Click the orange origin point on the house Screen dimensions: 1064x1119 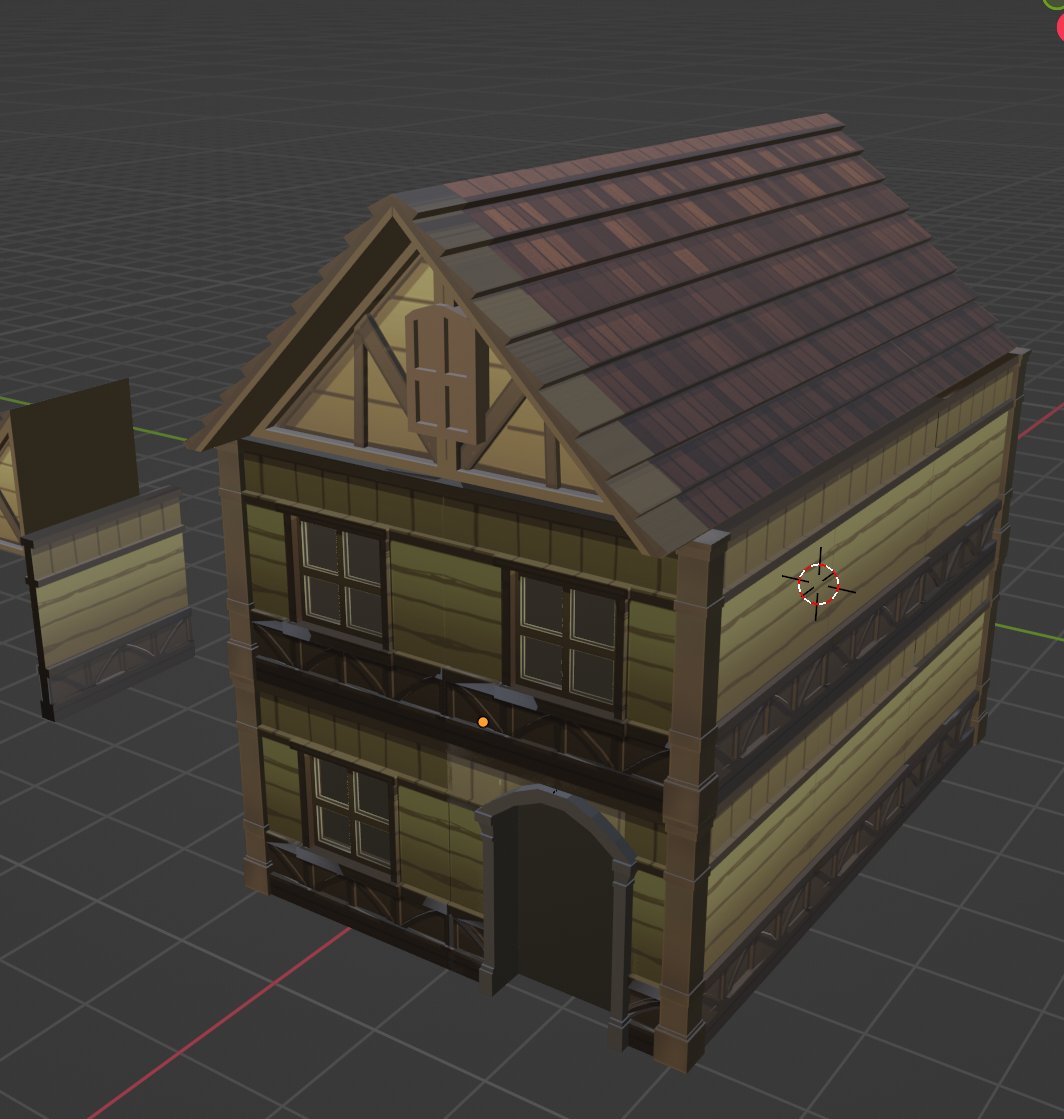click(483, 720)
